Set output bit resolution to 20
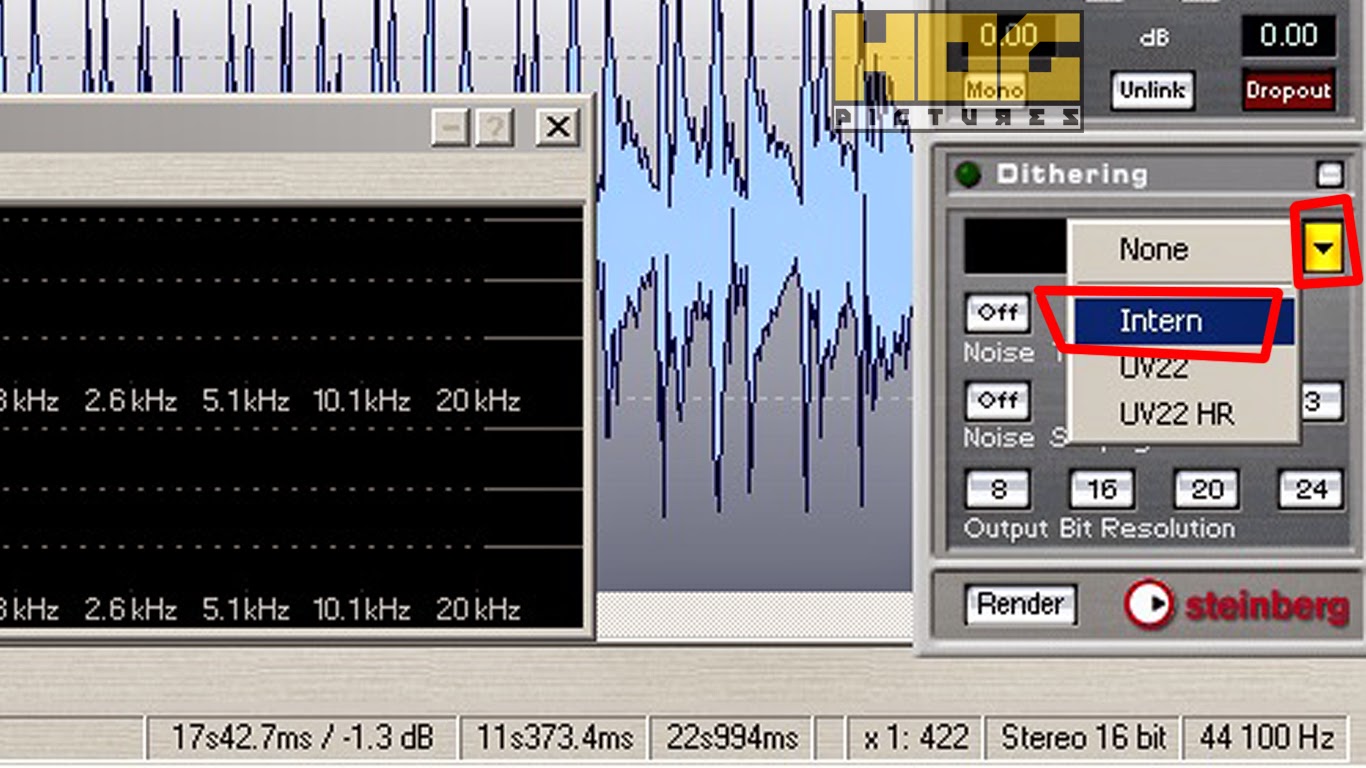Viewport: 1366px width, 768px height. (1207, 489)
